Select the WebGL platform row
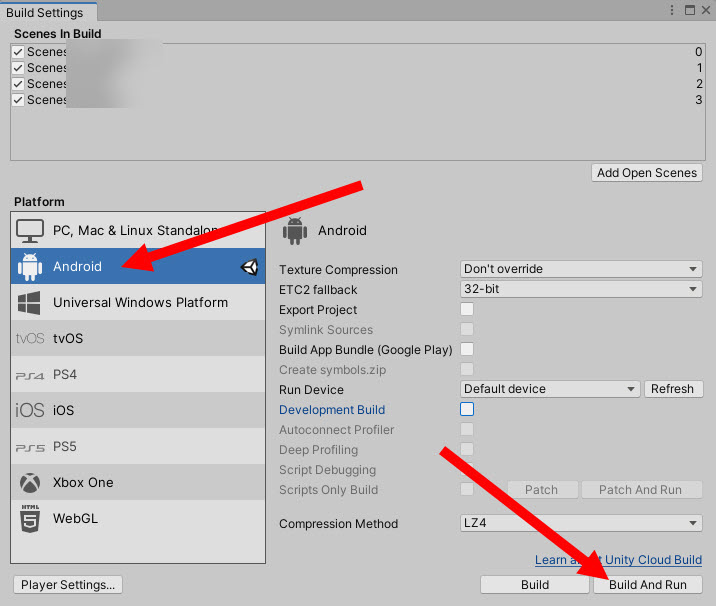This screenshot has width=716, height=606. tap(138, 518)
